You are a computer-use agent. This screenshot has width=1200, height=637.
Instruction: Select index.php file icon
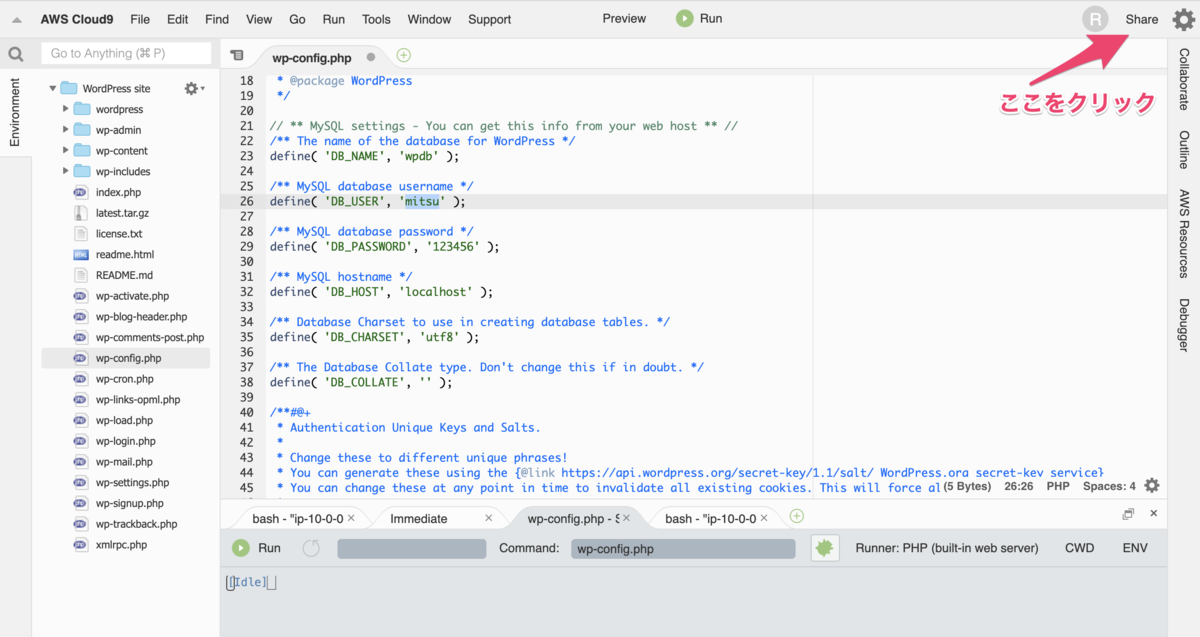81,192
